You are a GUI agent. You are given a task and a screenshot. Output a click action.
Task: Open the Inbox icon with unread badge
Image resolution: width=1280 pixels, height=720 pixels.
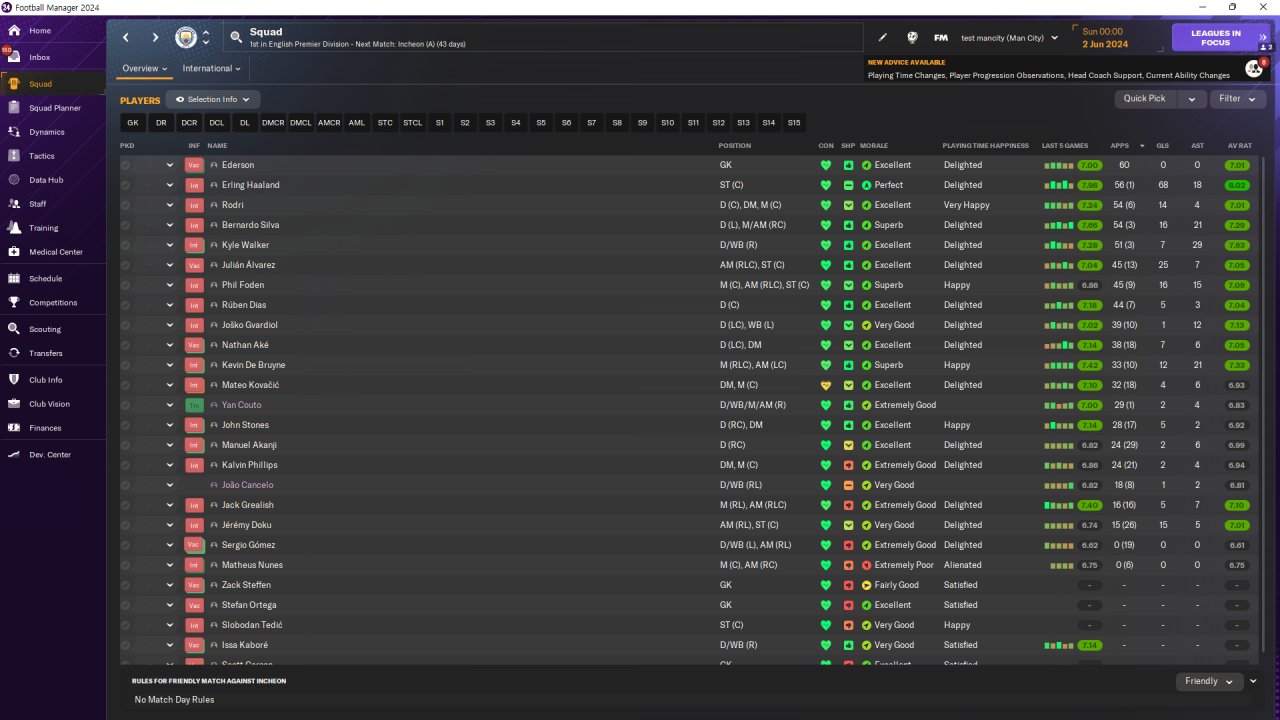14,57
